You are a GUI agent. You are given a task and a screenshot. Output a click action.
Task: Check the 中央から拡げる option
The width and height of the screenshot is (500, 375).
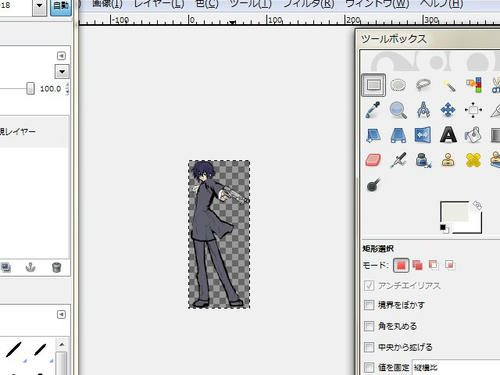coord(369,347)
